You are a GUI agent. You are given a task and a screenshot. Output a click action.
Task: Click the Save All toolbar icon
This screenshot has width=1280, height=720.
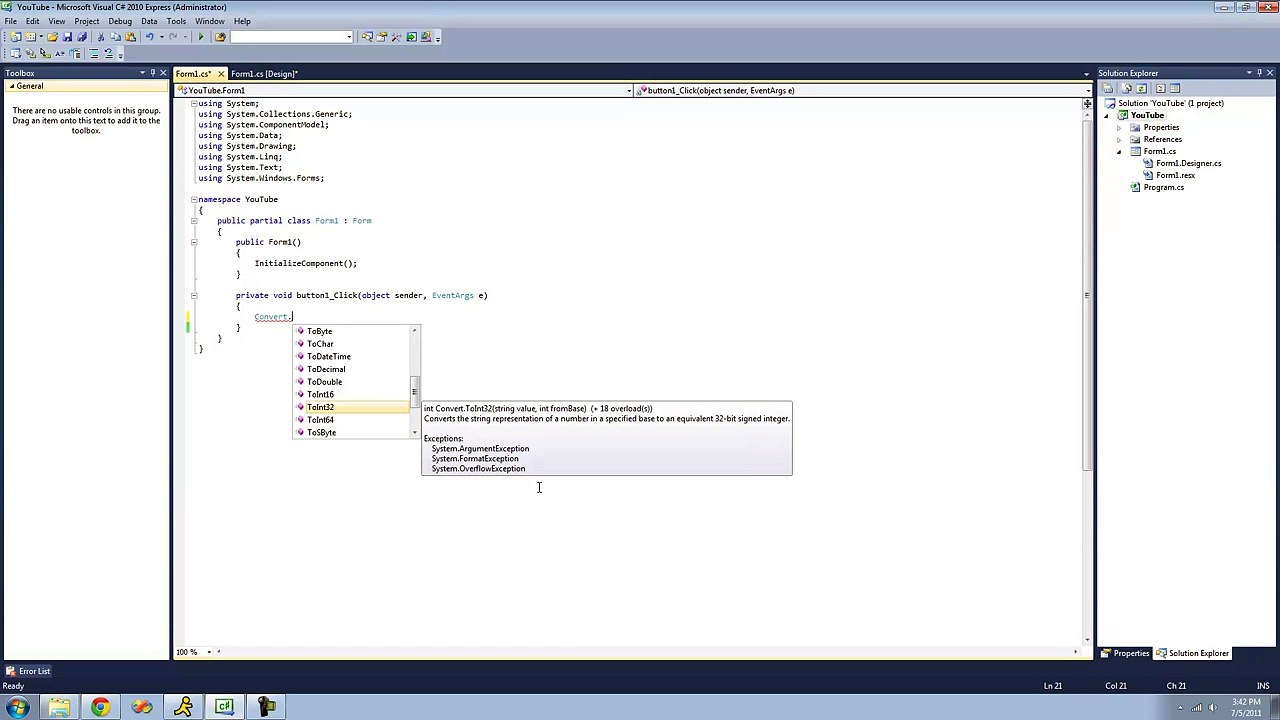point(82,37)
